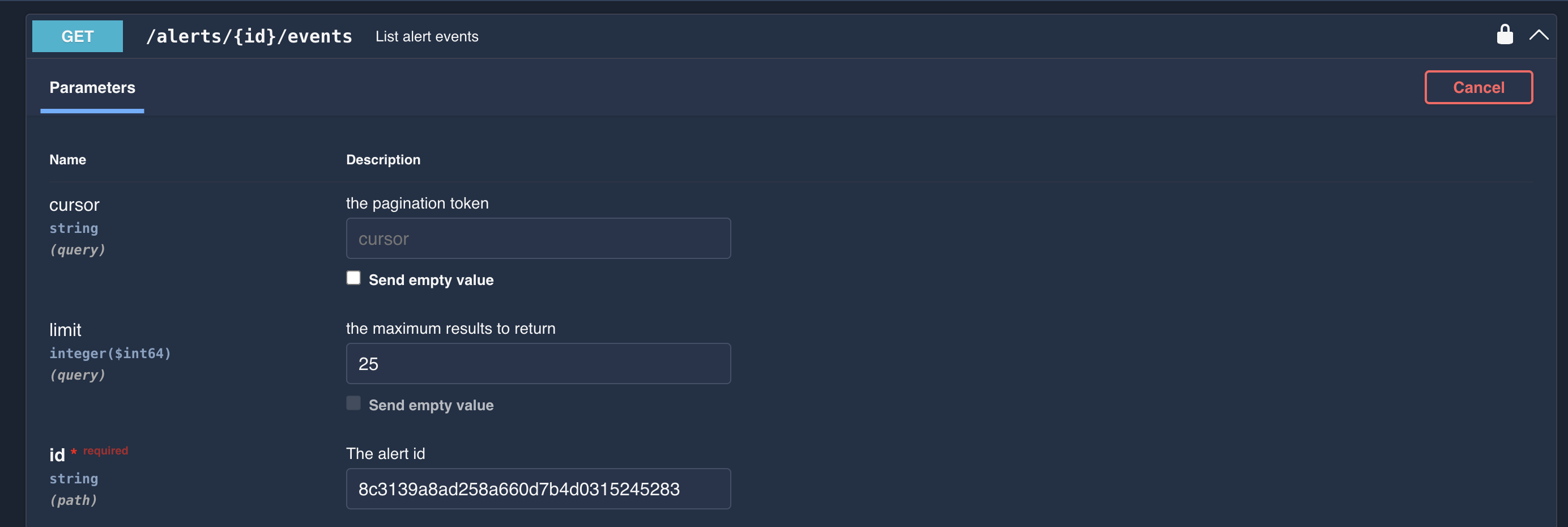
Task: Click the List alert events summary text
Action: pos(427,37)
